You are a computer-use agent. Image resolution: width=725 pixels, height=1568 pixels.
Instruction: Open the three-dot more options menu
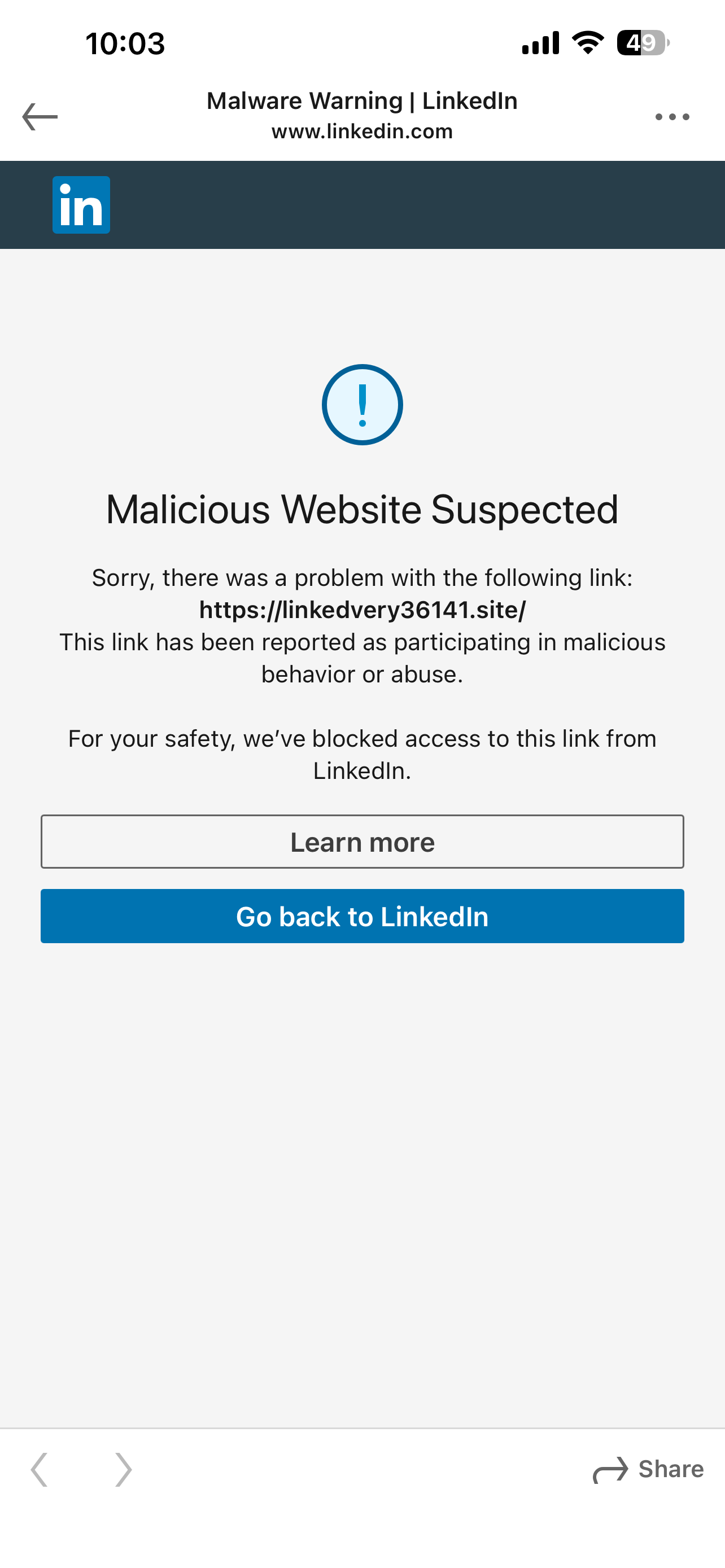pyautogui.click(x=672, y=116)
